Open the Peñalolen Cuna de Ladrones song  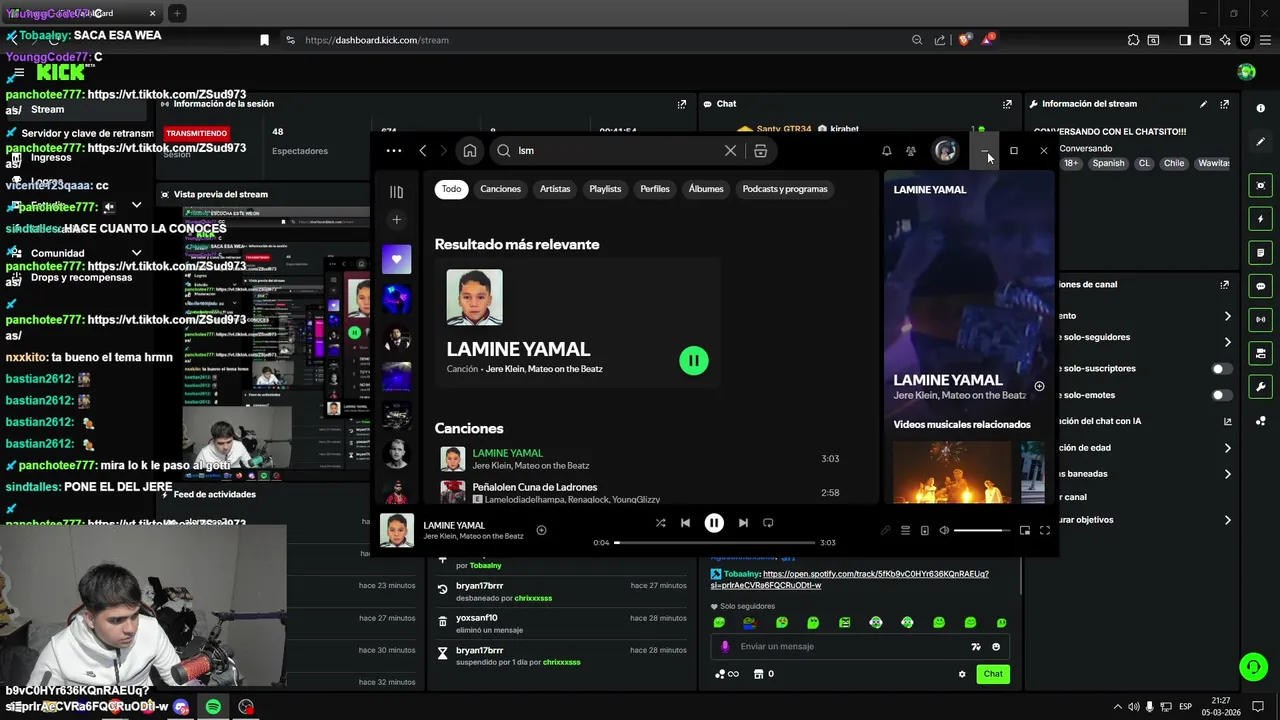pyautogui.click(x=535, y=487)
